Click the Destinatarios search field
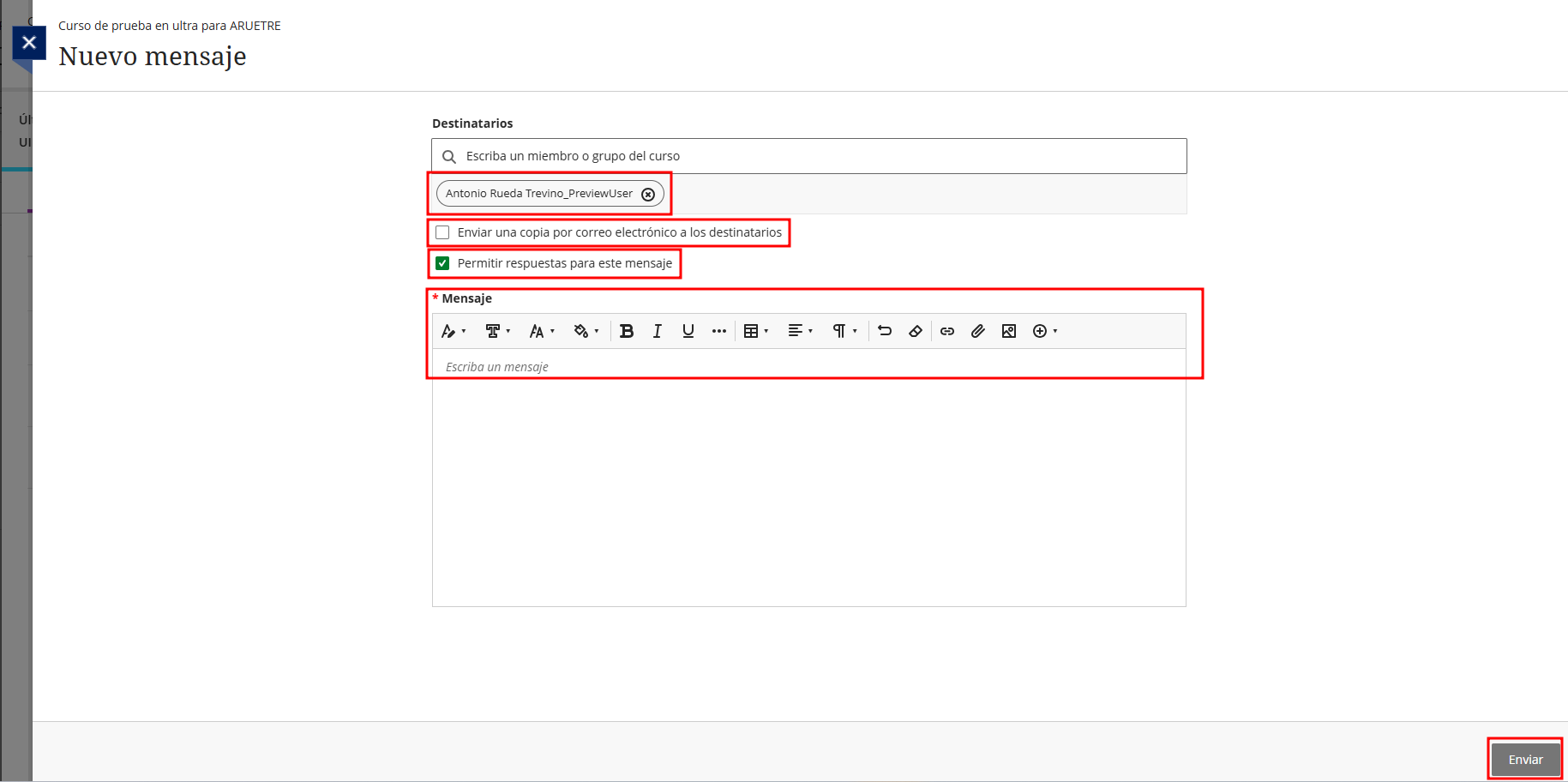Image resolution: width=1568 pixels, height=782 pixels. coord(808,156)
